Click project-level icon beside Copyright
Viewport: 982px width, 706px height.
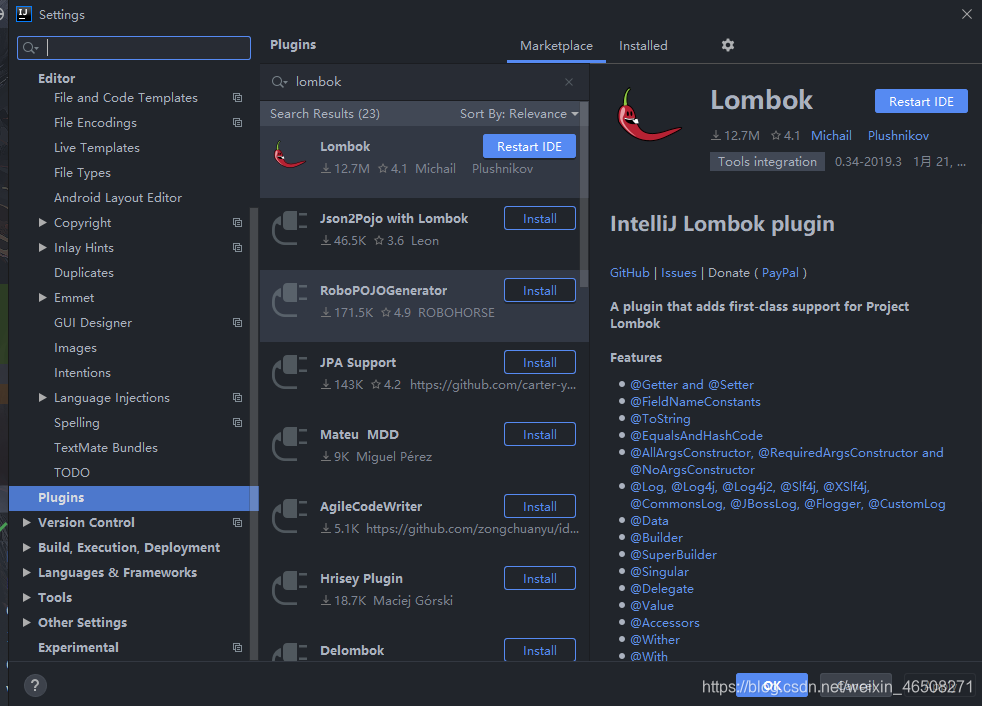[x=237, y=223]
